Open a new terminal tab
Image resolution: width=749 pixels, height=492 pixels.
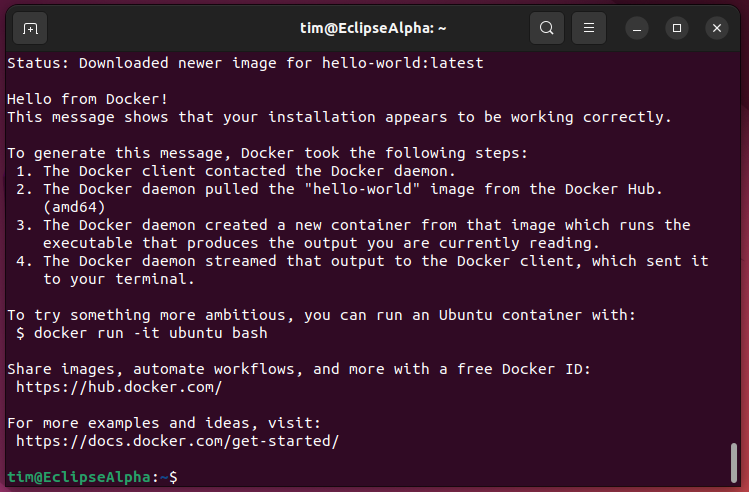click(x=30, y=28)
